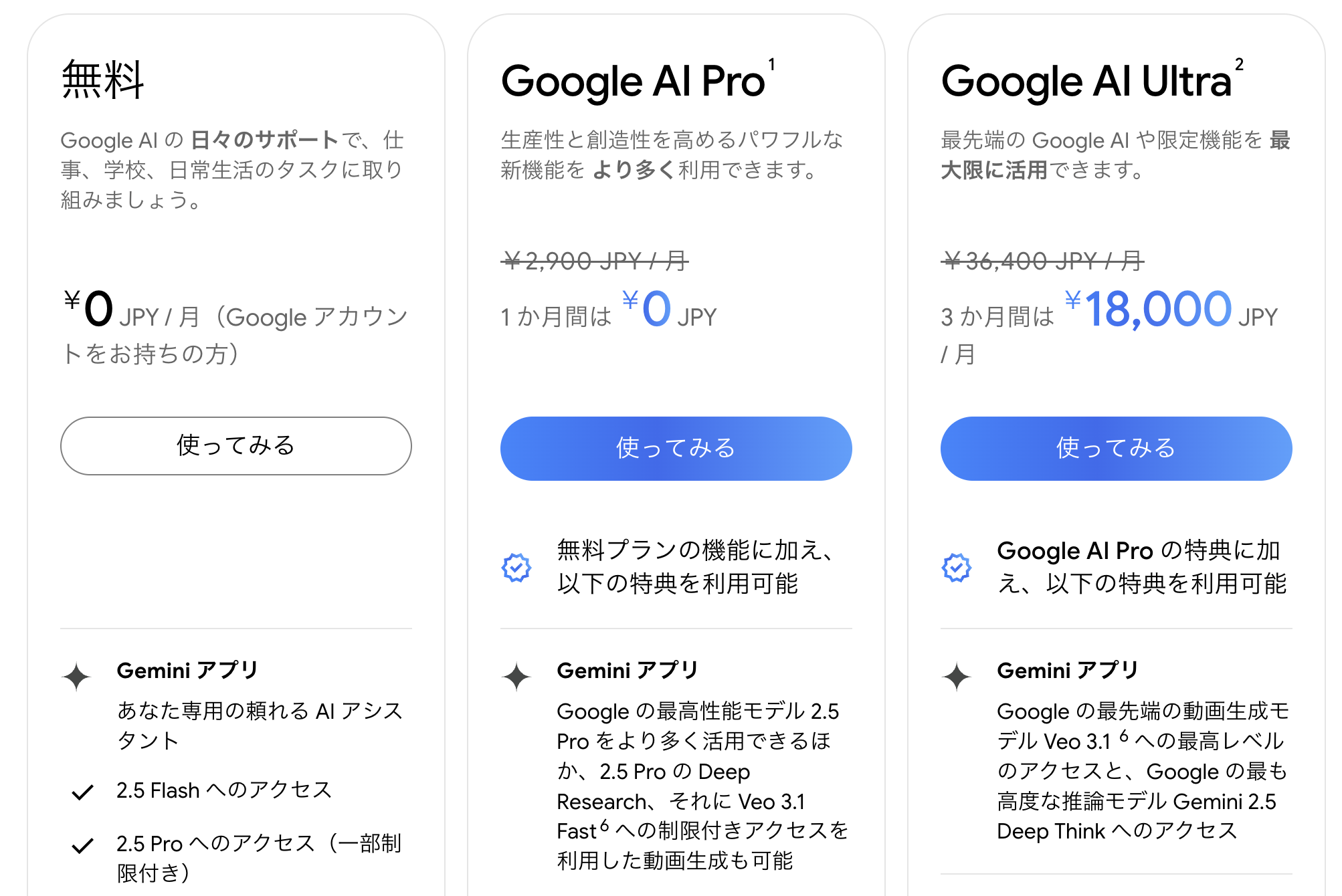This screenshot has width=1342, height=896.
Task: Click the Gemini sparkle icon in the free plan
Action: pyautogui.click(x=77, y=677)
